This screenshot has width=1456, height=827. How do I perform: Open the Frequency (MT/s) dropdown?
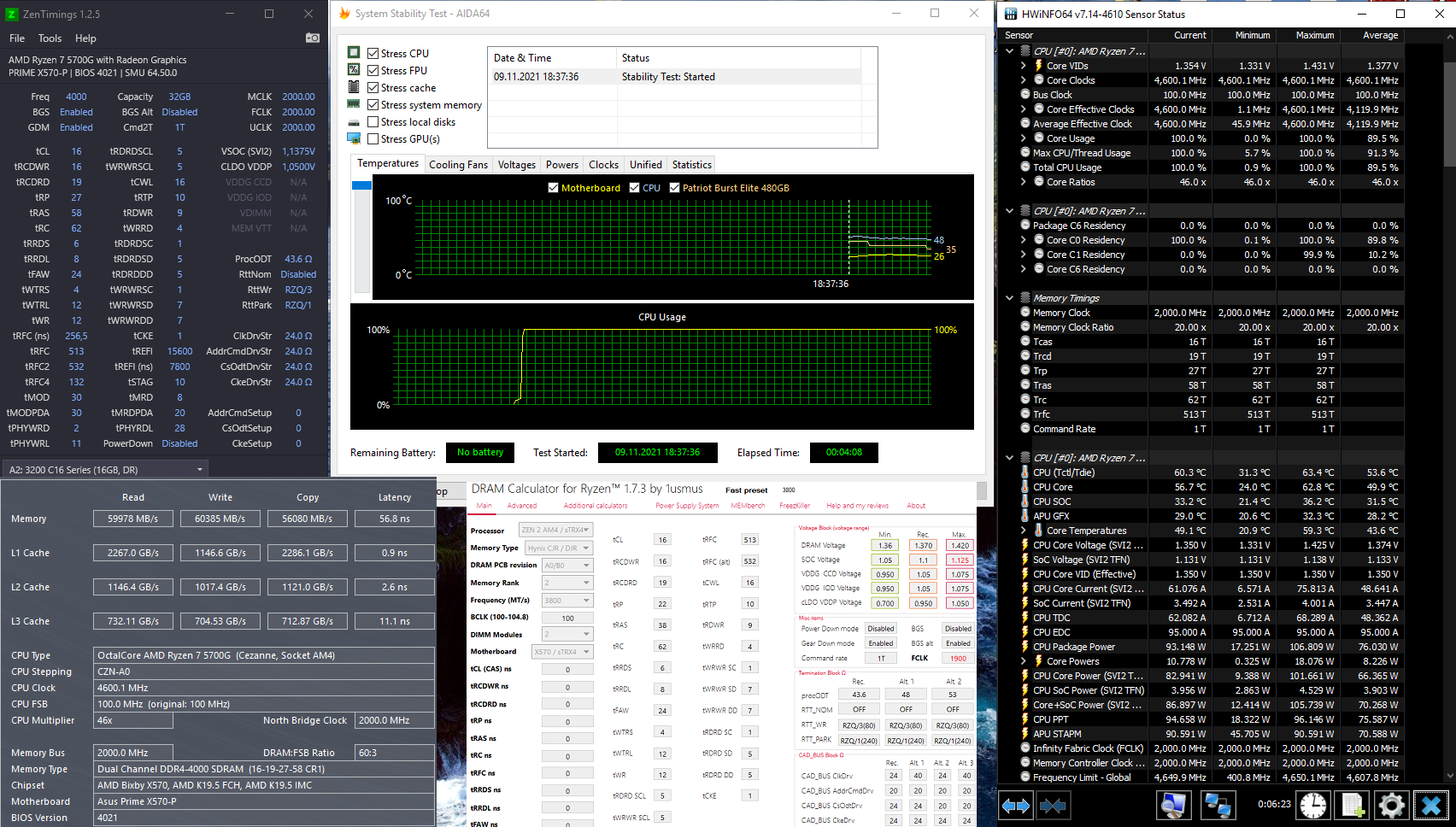pyautogui.click(x=567, y=600)
